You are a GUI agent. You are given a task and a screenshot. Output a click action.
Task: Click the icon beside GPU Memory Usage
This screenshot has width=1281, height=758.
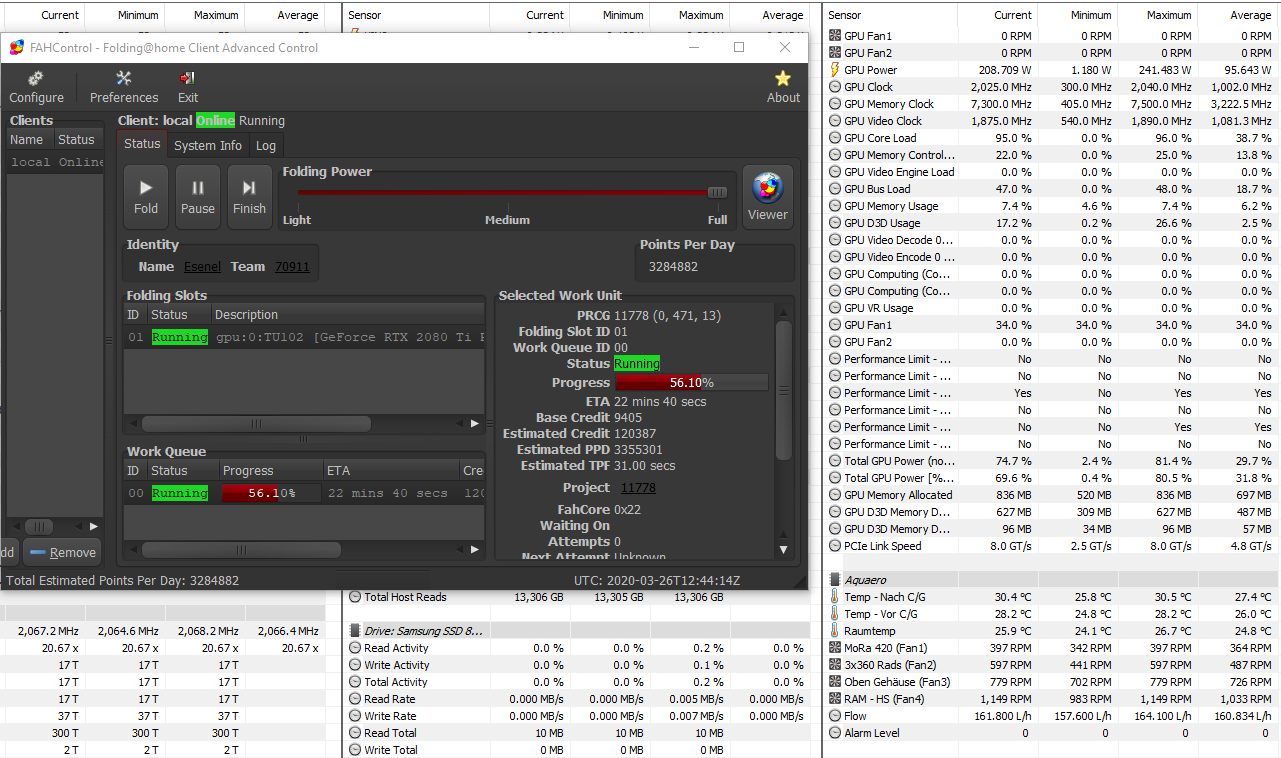click(835, 206)
